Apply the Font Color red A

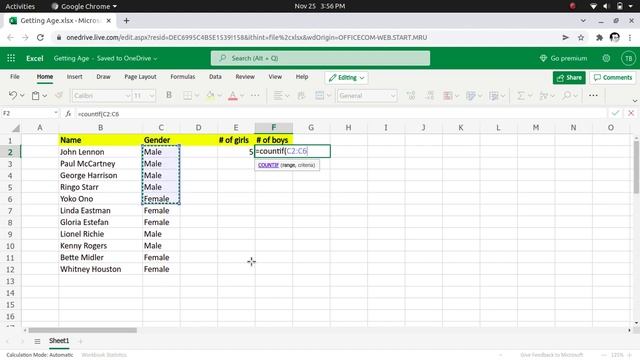point(233,96)
